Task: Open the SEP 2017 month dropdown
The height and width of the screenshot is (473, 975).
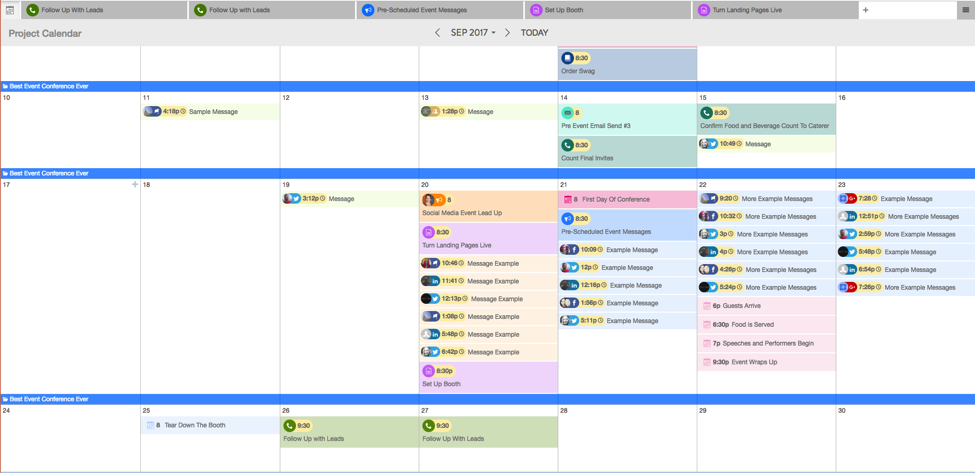Action: pyautogui.click(x=473, y=33)
